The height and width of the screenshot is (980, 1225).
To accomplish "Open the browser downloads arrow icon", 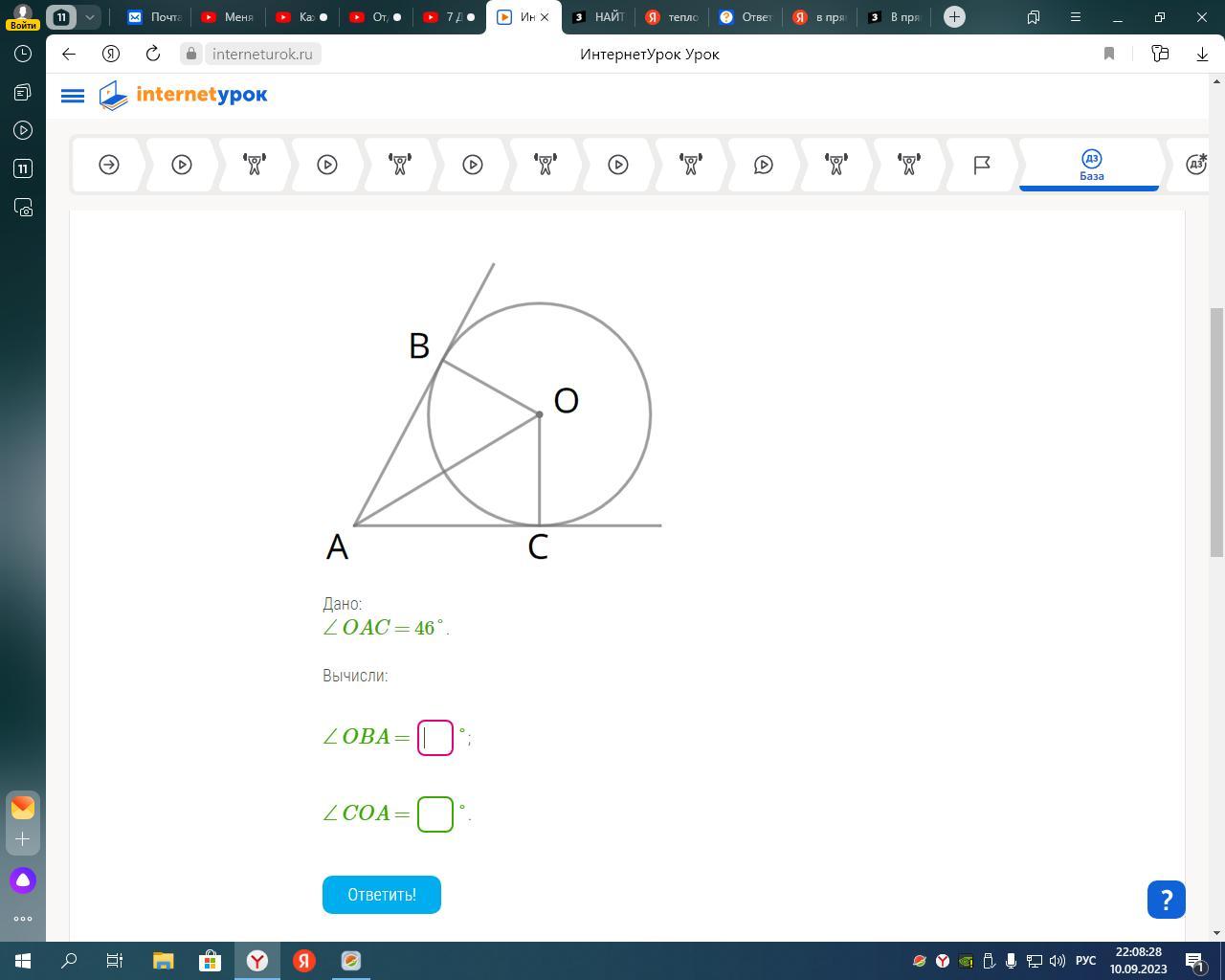I will point(1202,54).
